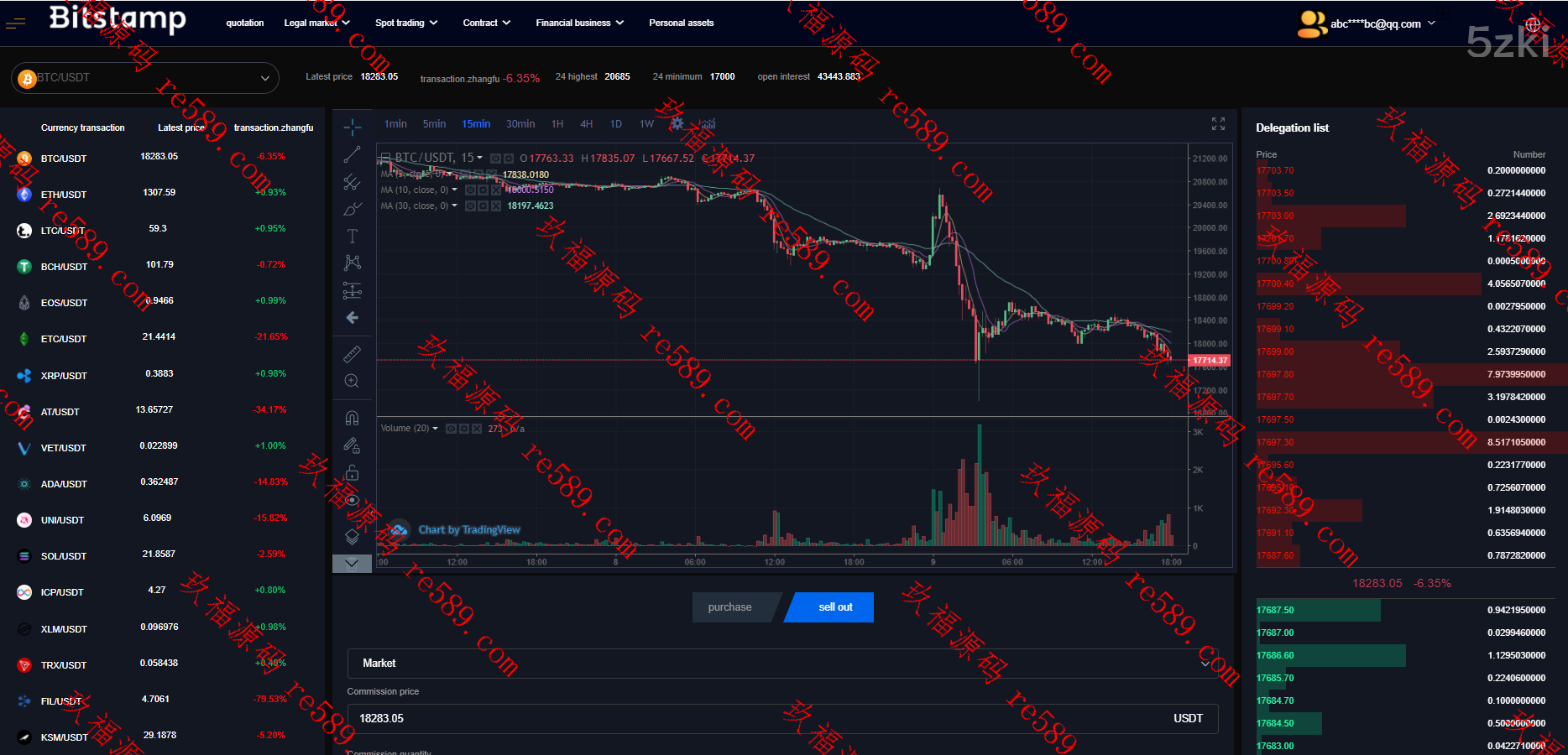This screenshot has width=1568, height=755.
Task: Expand the Spot trading menu
Action: click(406, 23)
